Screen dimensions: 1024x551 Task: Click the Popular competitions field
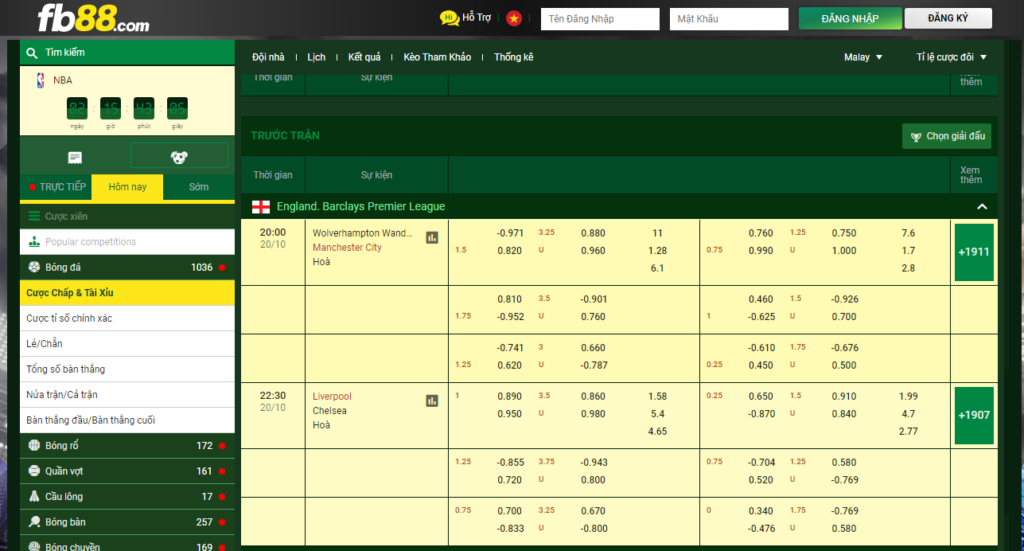[x=127, y=242]
